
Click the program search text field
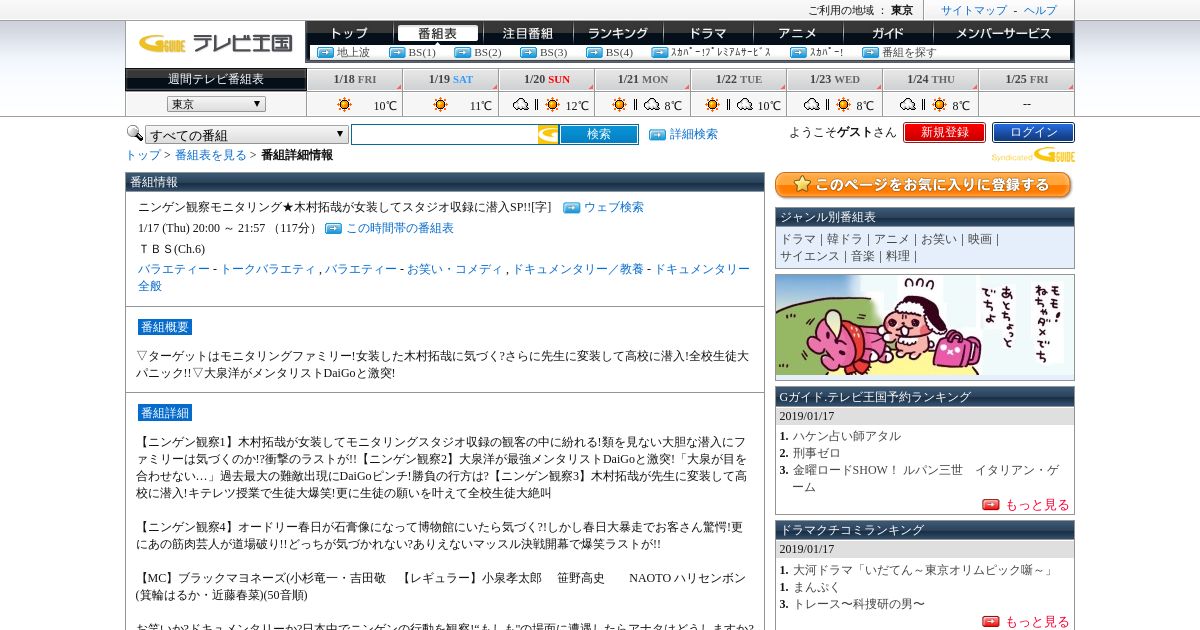tap(444, 134)
